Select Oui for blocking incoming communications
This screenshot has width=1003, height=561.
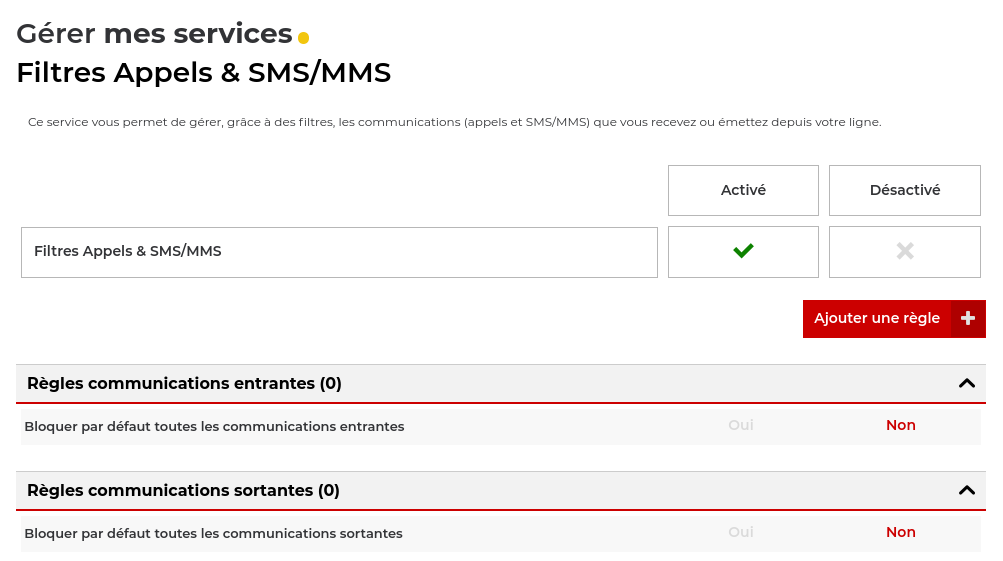(741, 425)
